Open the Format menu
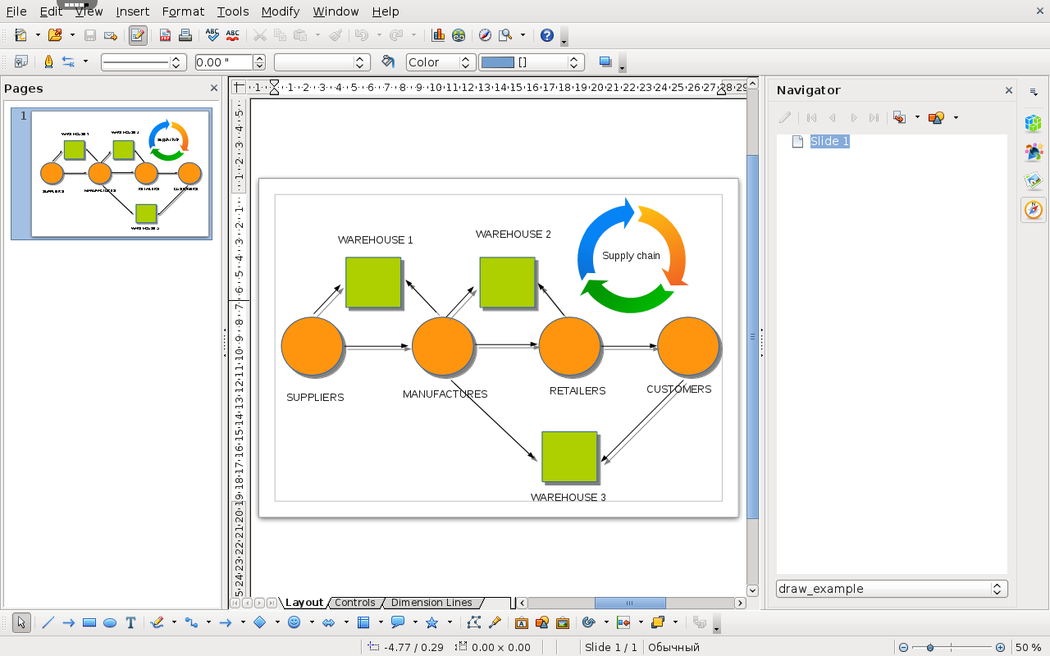The image size is (1050, 656). coord(183,11)
